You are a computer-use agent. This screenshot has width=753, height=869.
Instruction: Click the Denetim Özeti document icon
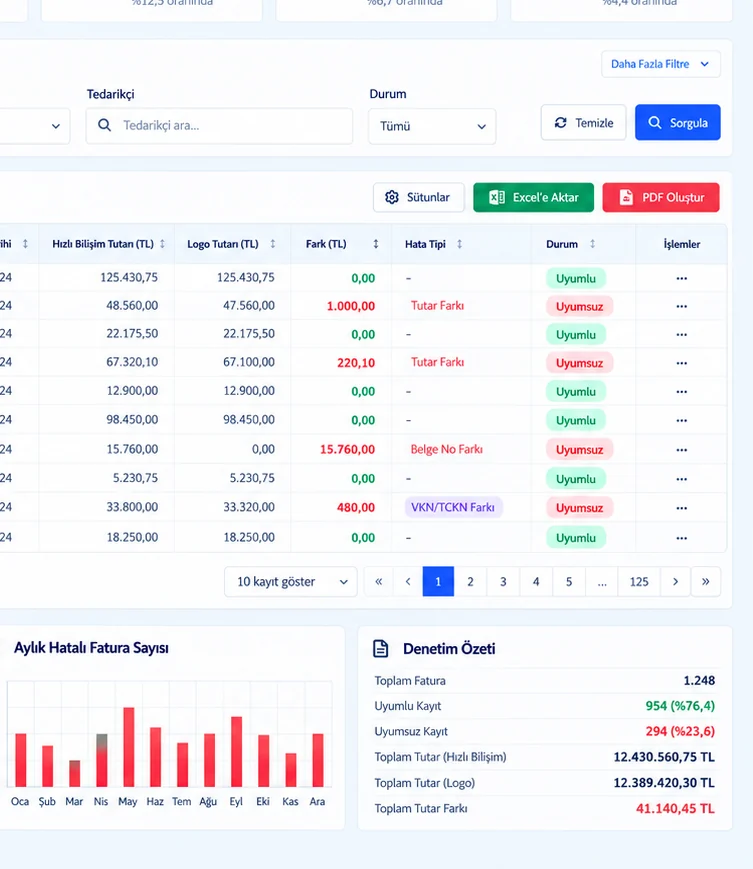[381, 648]
